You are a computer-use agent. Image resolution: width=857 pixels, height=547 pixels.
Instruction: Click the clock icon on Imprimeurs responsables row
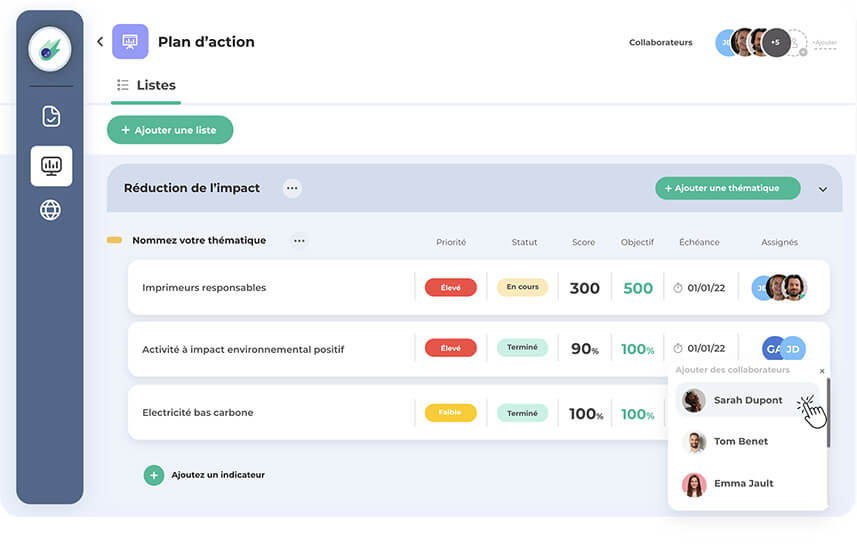point(677,288)
